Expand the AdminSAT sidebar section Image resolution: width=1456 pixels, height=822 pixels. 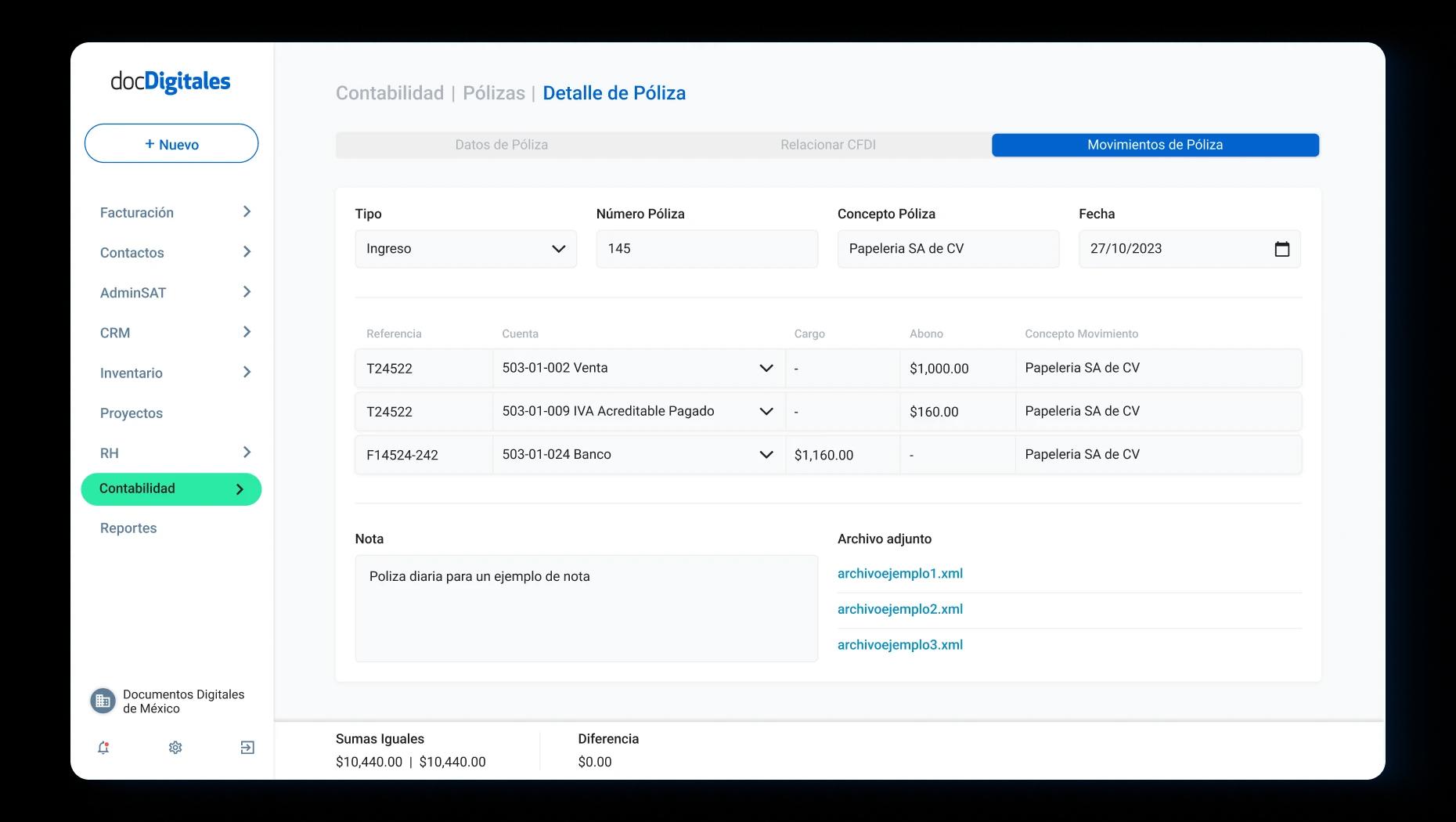(247, 292)
